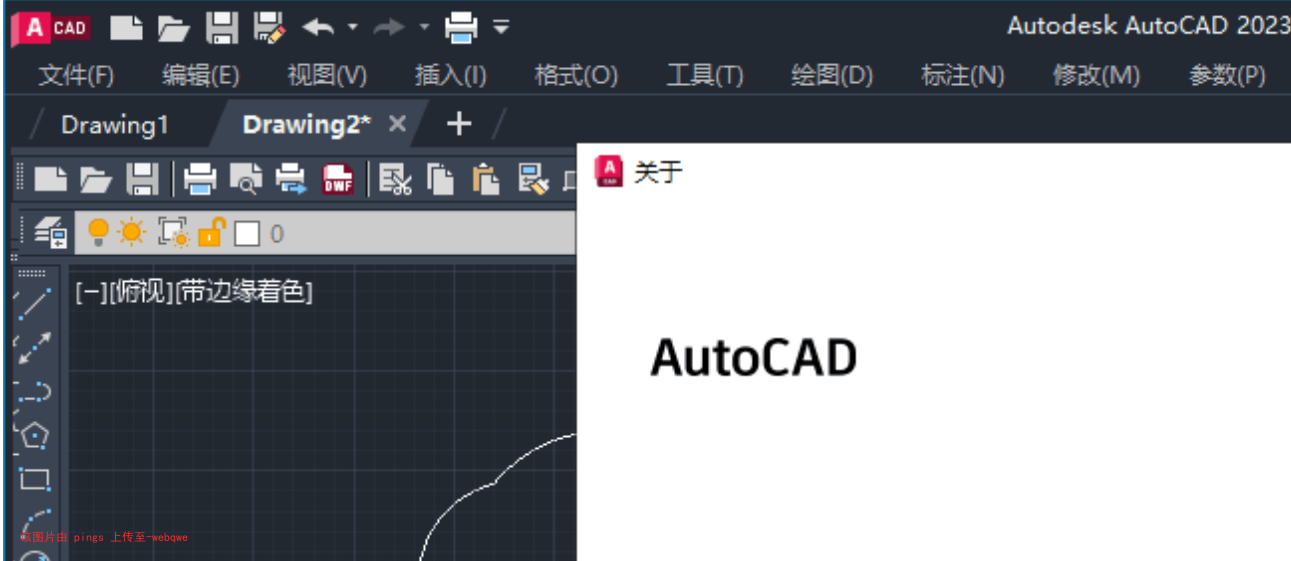Viewport: 1291px width, 561px height.
Task: Toggle layer 0 viewport freeze icon
Action: pyautogui.click(x=174, y=233)
